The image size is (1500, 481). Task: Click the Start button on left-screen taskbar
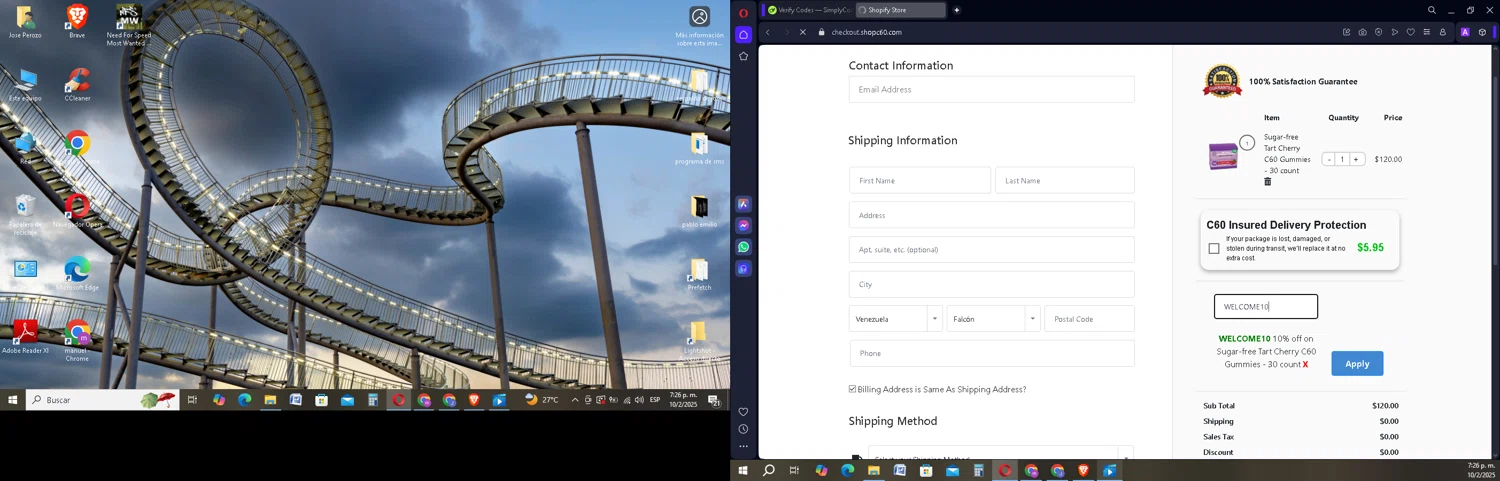[x=13, y=400]
